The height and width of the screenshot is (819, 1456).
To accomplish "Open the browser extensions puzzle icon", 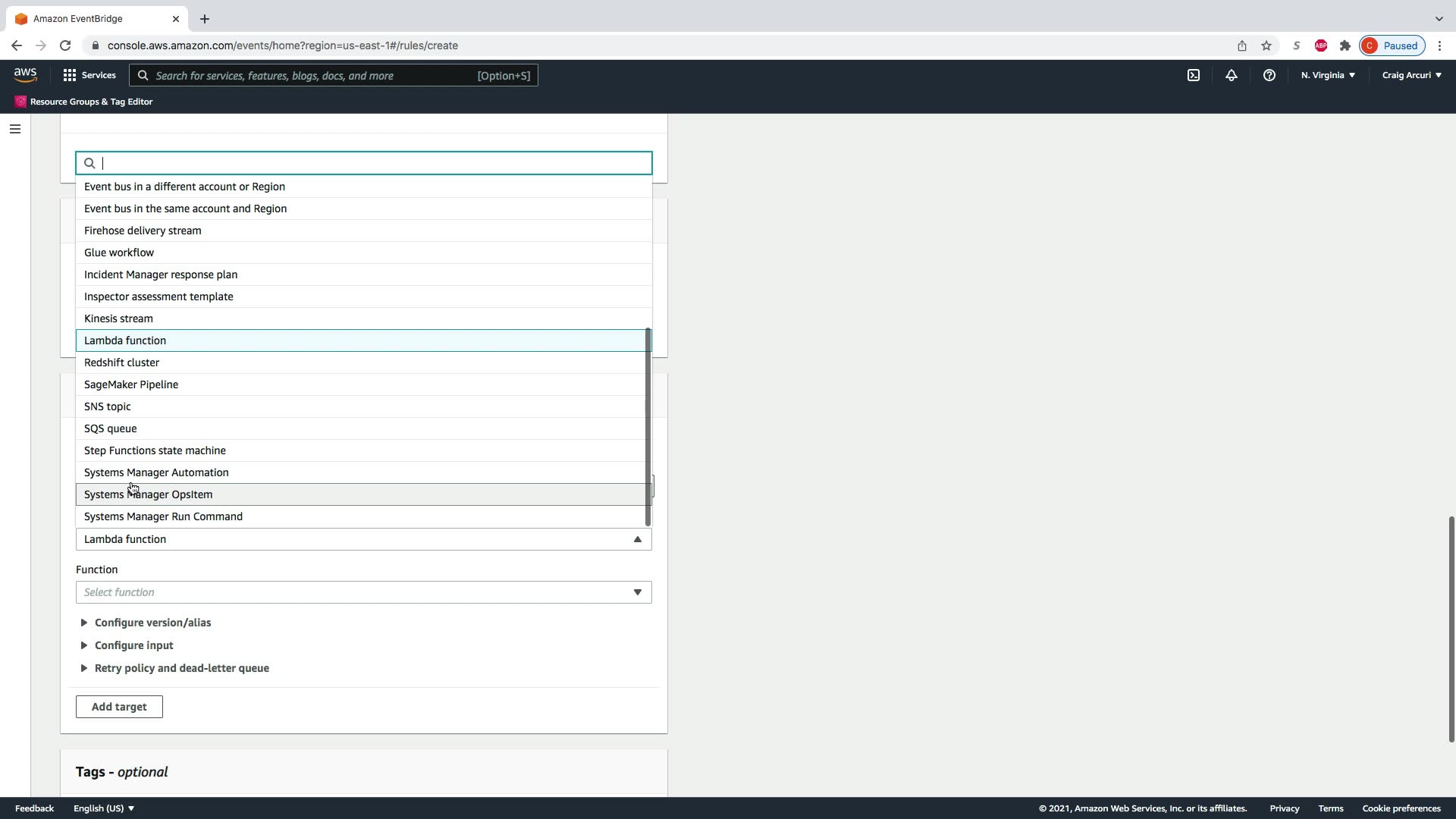I will (x=1345, y=45).
